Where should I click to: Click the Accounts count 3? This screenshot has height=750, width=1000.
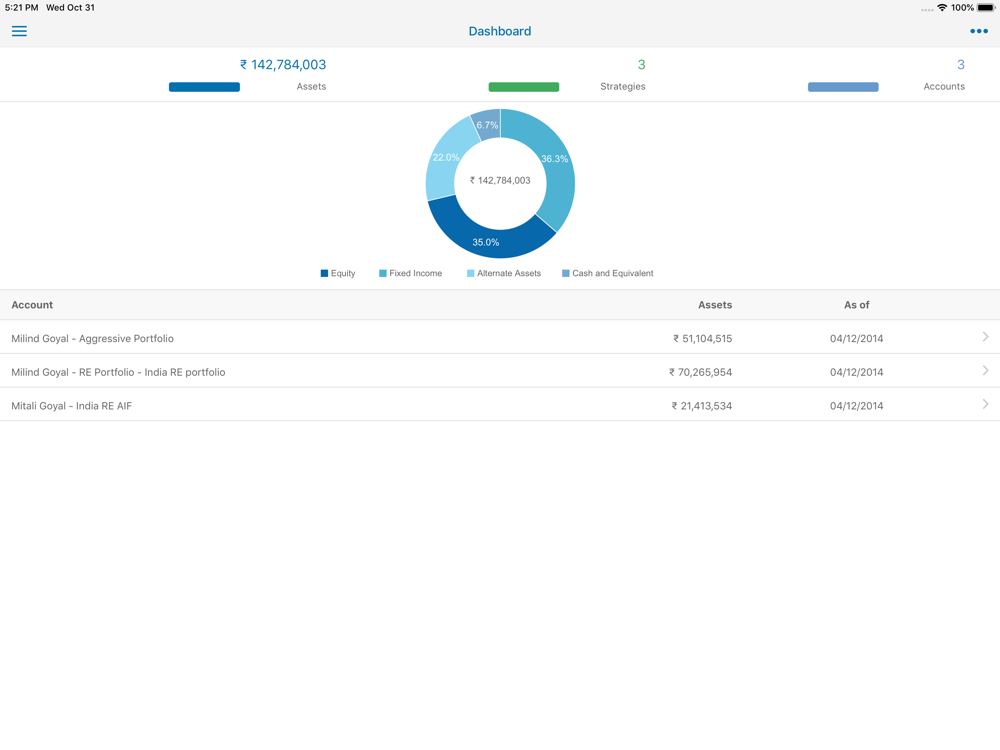tap(961, 64)
